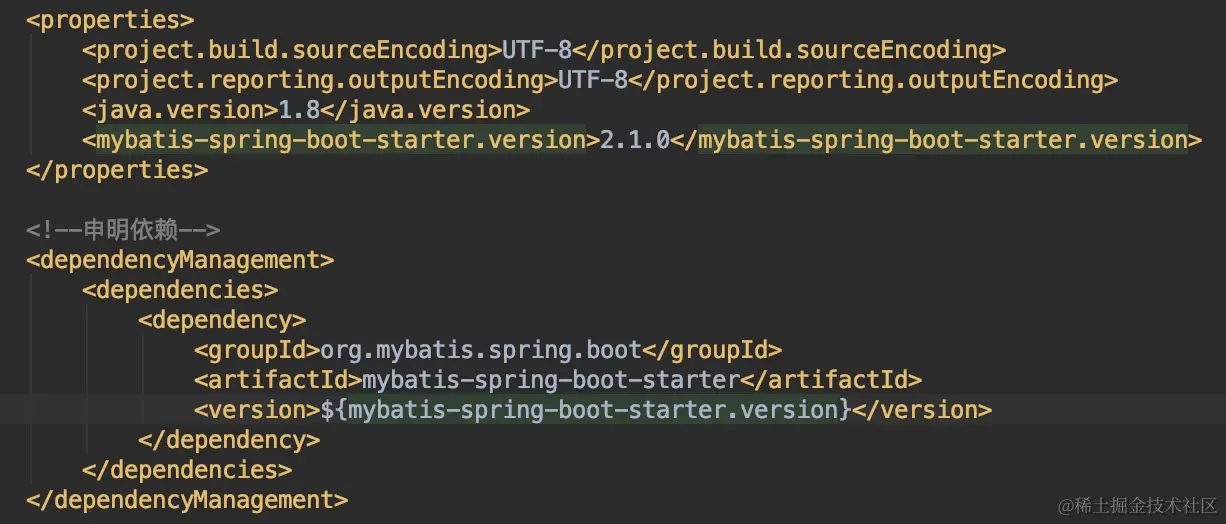Click the opening dependency tag

tap(222, 320)
